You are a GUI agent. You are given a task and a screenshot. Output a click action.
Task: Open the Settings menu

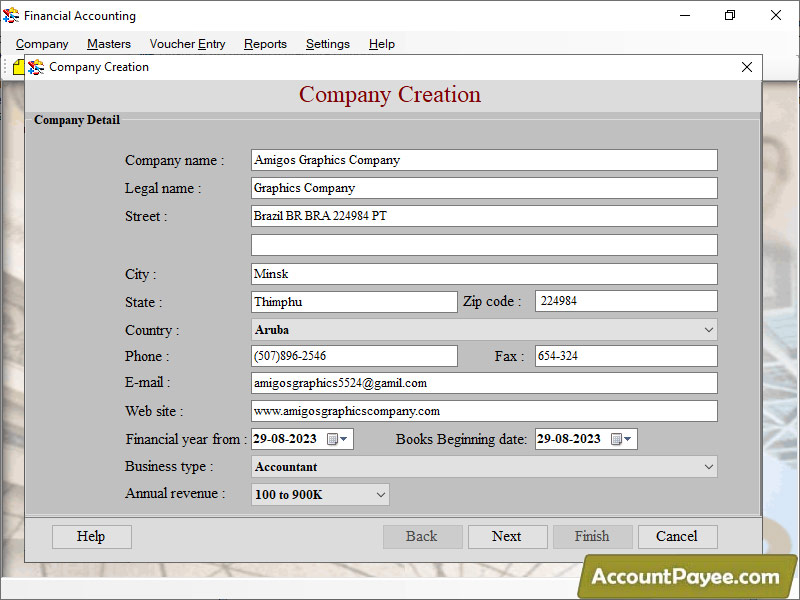(x=327, y=44)
